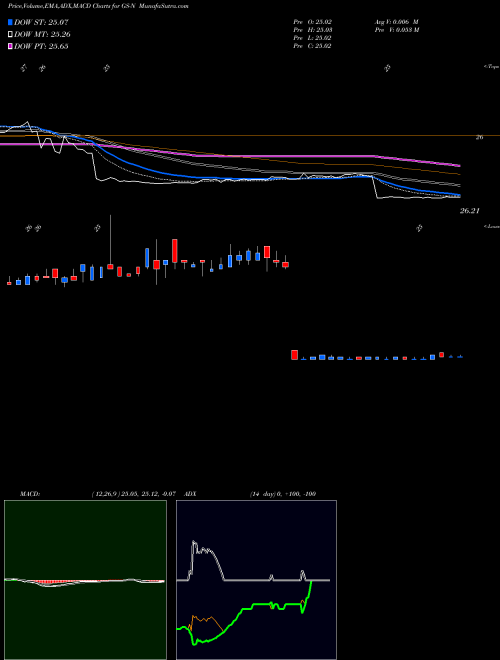Click the magenta DOW PT legend swatch
The height and width of the screenshot is (660, 500).
coord(10,46)
